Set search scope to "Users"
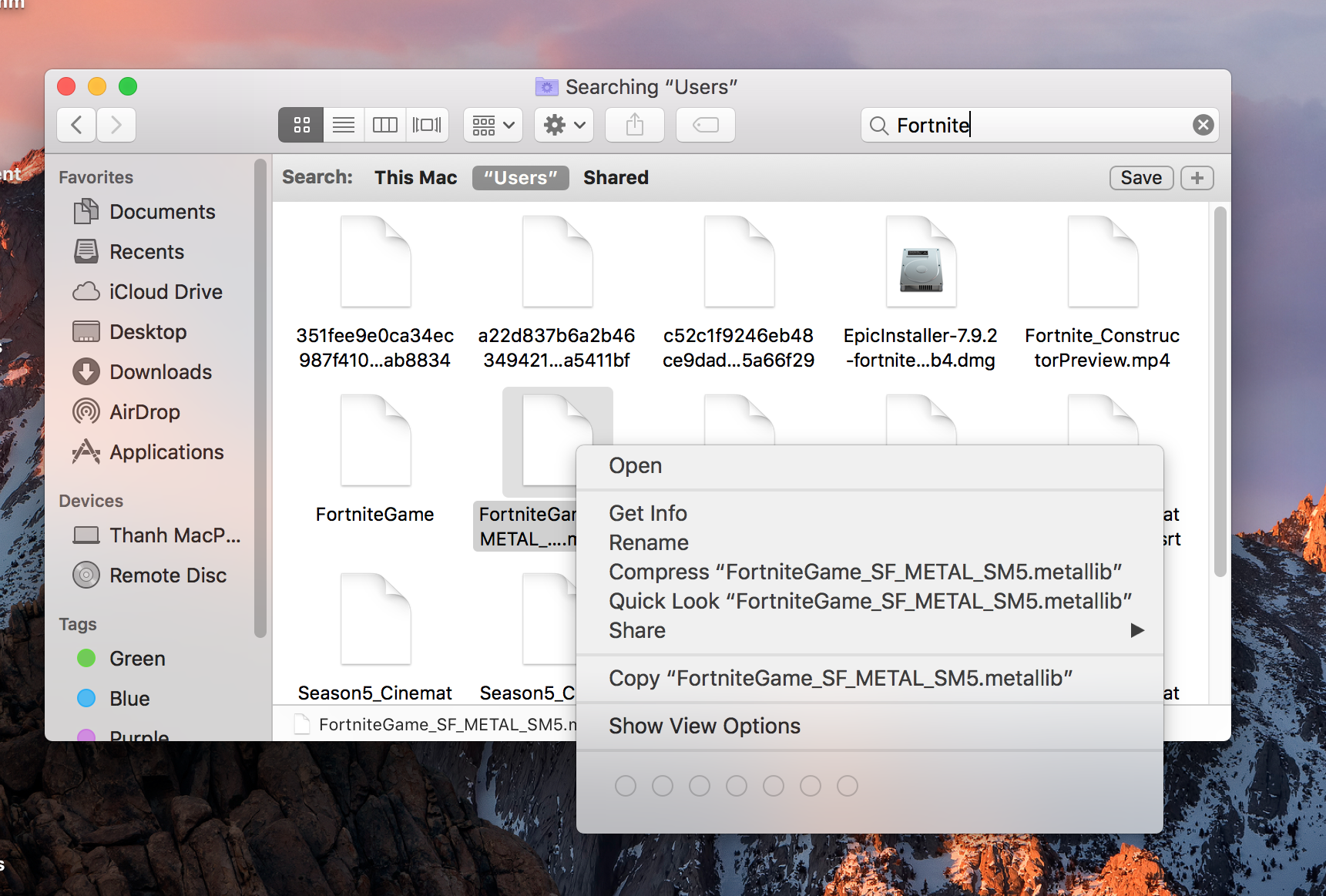 [x=521, y=178]
